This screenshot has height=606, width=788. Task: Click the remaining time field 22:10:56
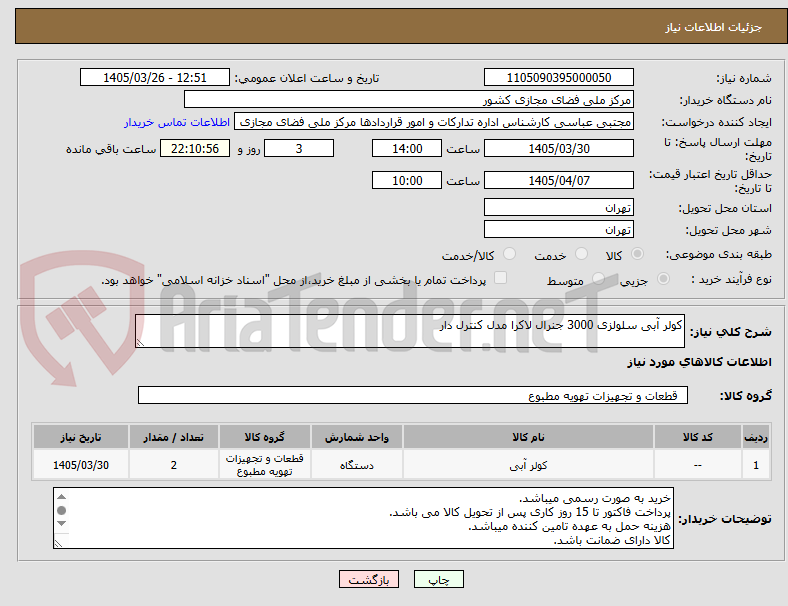point(195,149)
